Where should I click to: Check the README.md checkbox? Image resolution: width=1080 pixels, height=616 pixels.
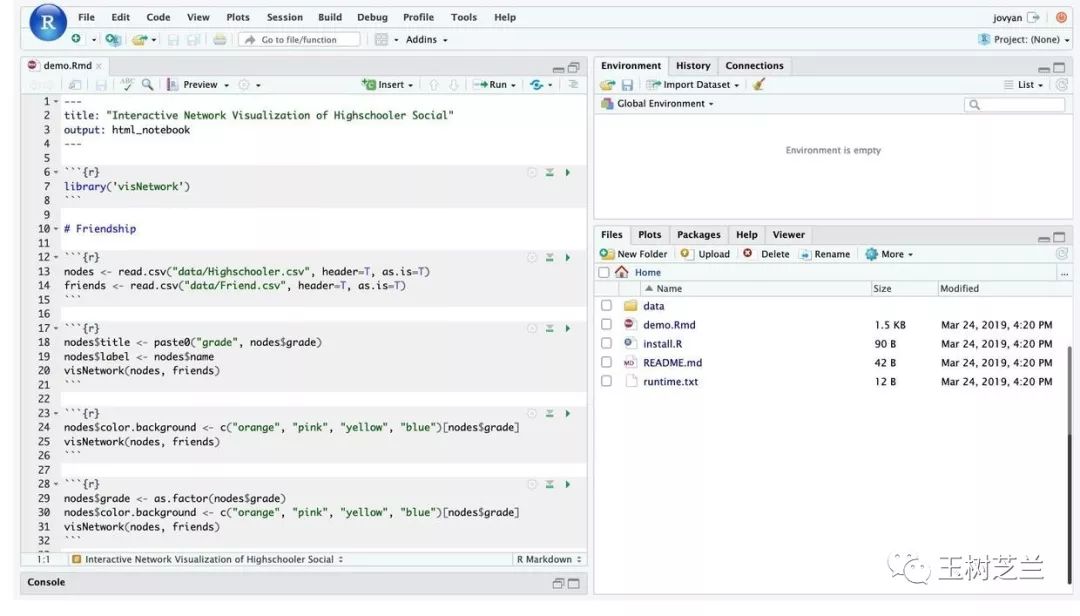click(x=606, y=362)
